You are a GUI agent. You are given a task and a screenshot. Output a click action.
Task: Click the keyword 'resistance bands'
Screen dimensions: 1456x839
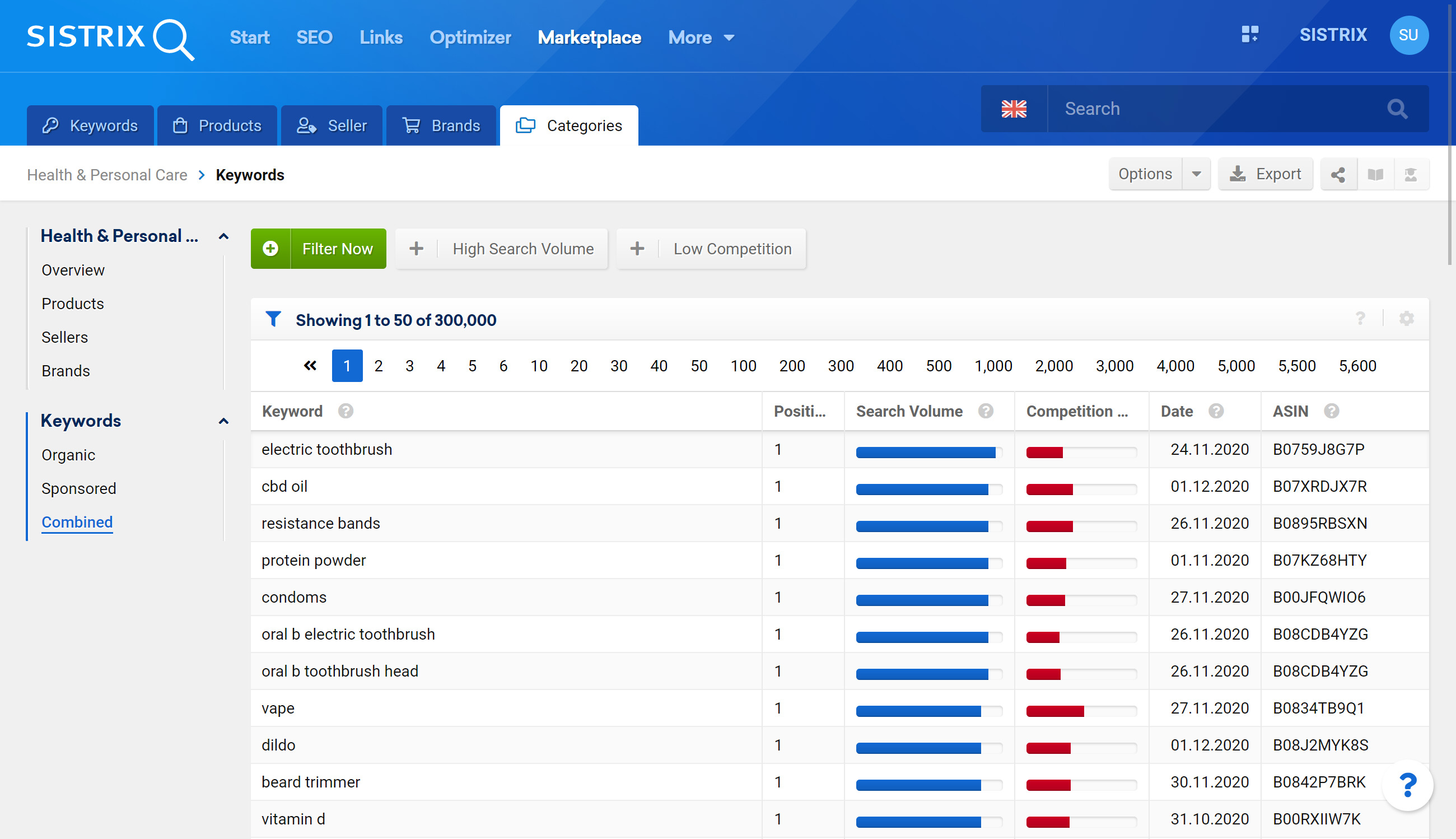(320, 523)
